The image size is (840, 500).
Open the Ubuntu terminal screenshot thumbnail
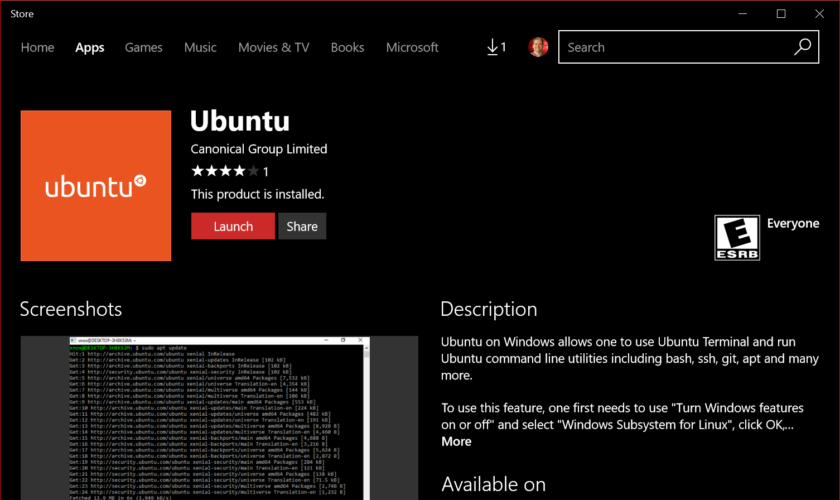pyautogui.click(x=219, y=418)
